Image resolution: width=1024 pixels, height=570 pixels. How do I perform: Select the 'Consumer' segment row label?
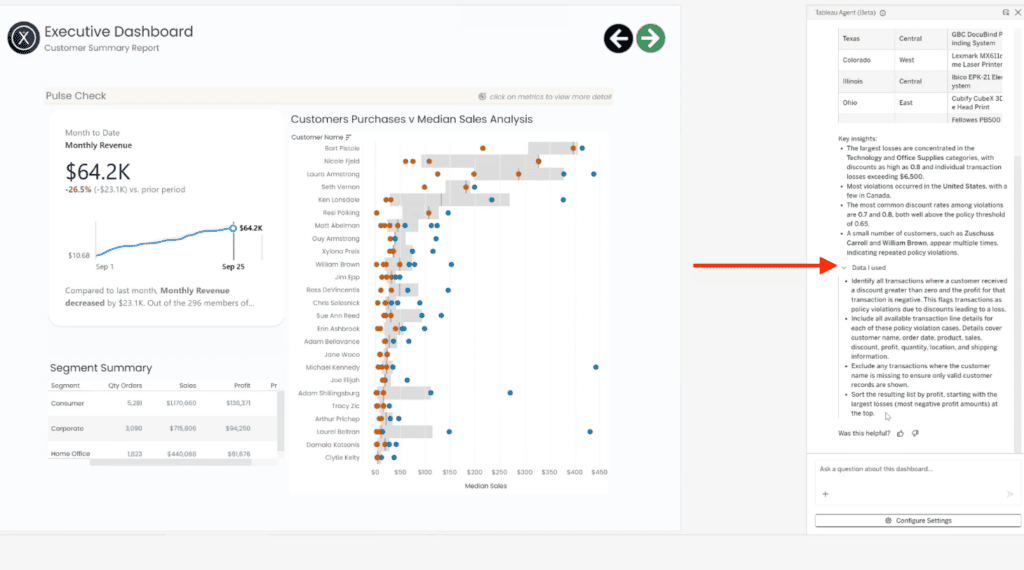pos(67,404)
